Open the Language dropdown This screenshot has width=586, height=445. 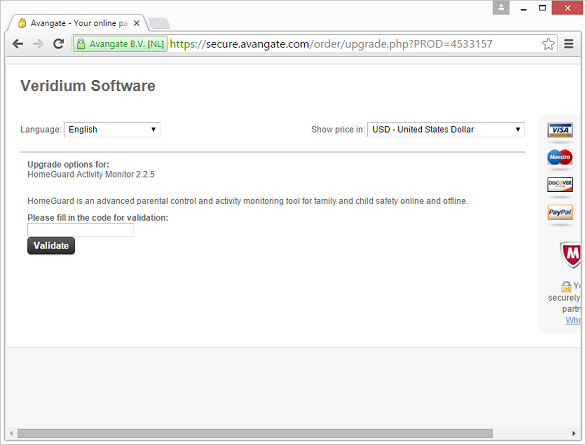point(112,130)
